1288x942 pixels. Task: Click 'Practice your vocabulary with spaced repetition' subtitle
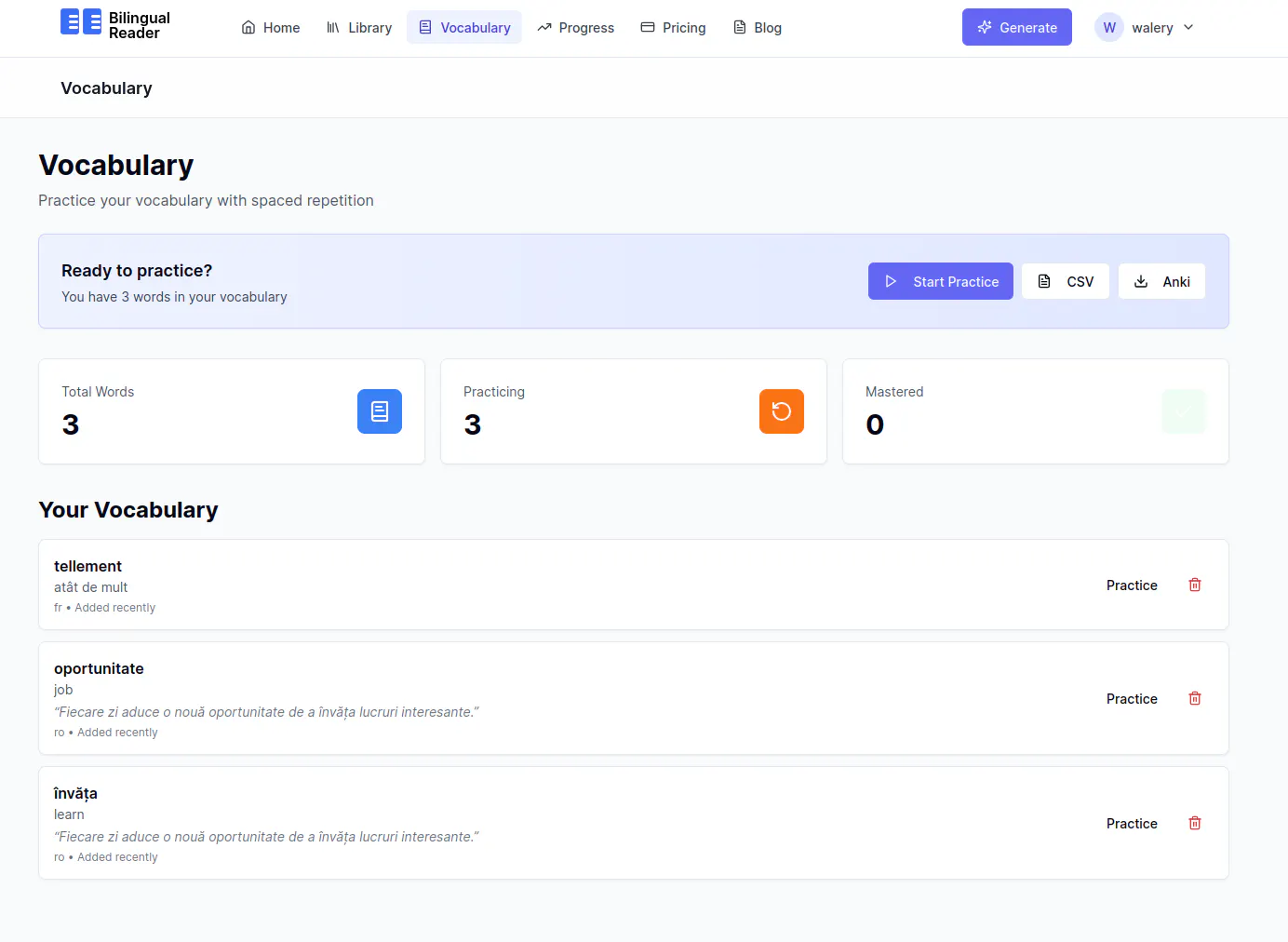pyautogui.click(x=206, y=200)
